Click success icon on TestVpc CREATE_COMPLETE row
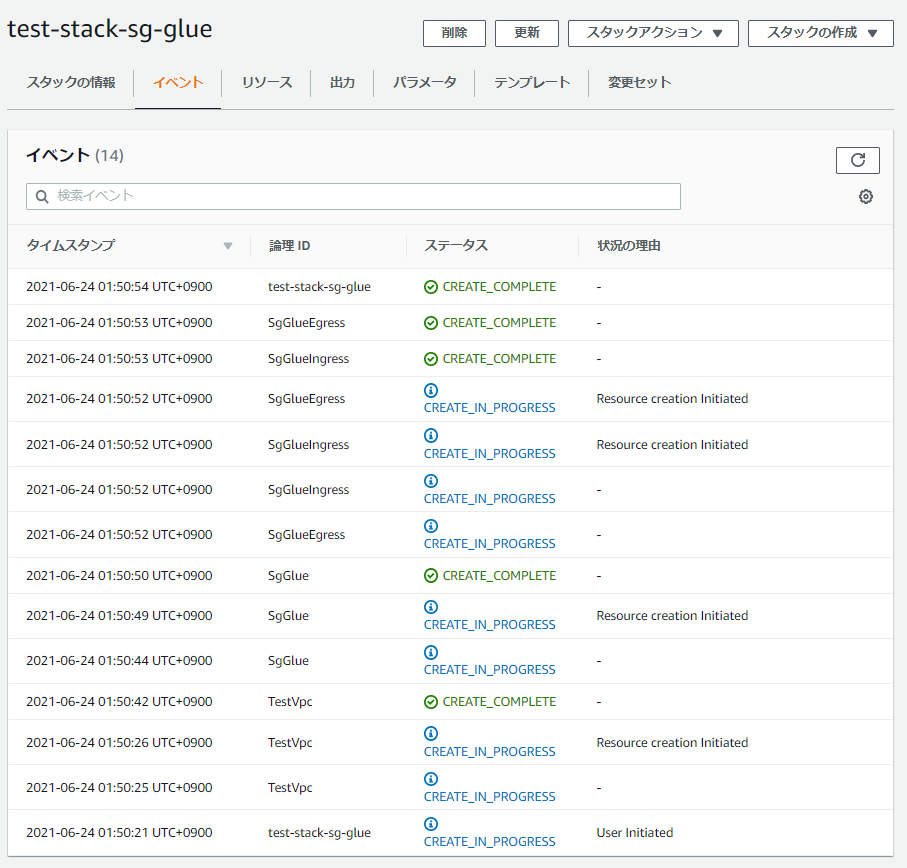 (x=431, y=701)
